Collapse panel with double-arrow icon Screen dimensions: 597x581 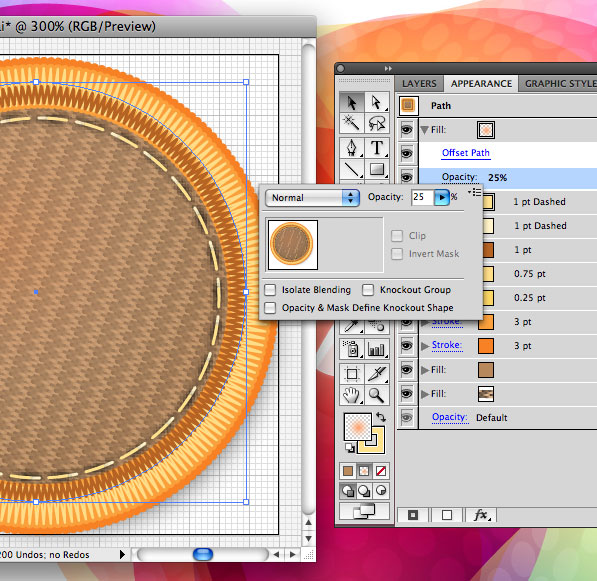(388, 69)
